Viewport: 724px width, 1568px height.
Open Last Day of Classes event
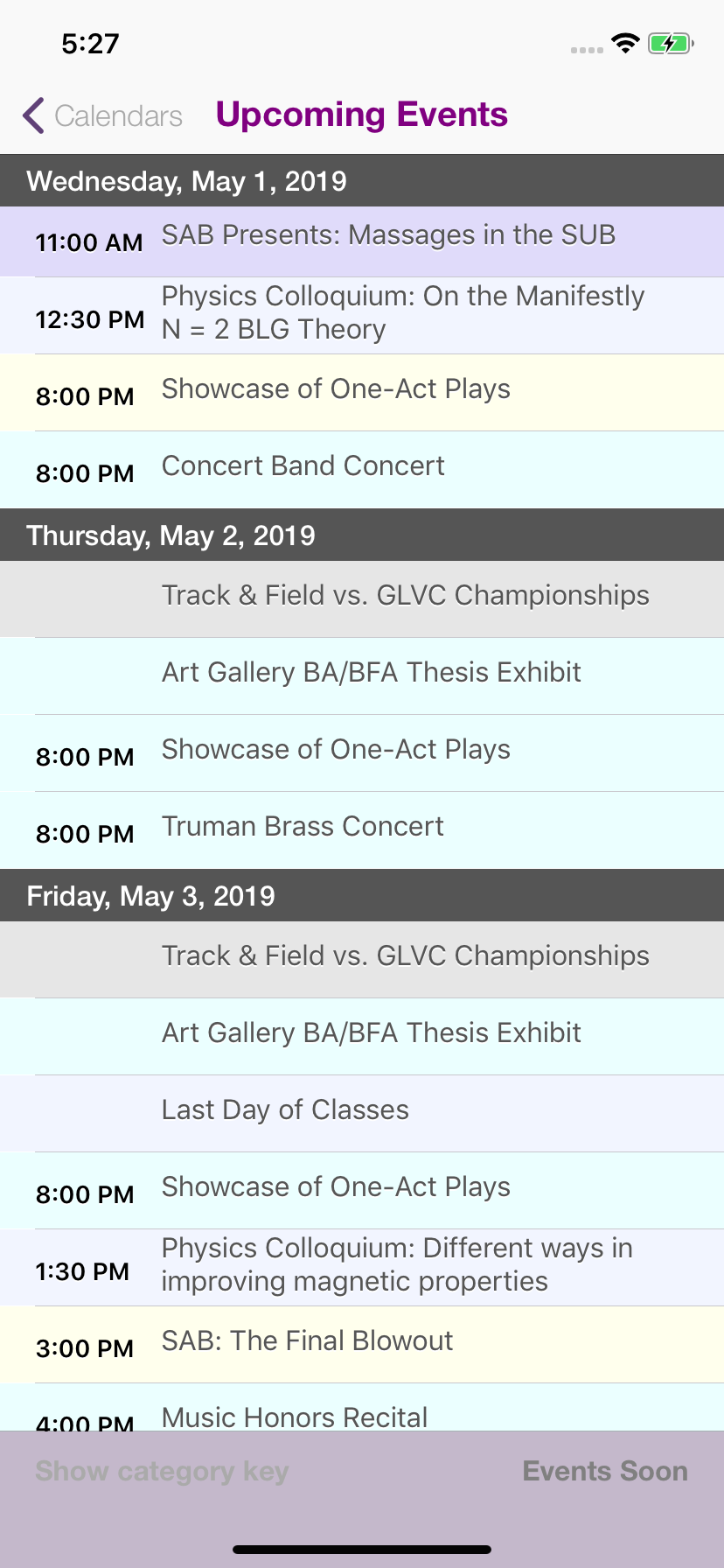coord(285,1111)
